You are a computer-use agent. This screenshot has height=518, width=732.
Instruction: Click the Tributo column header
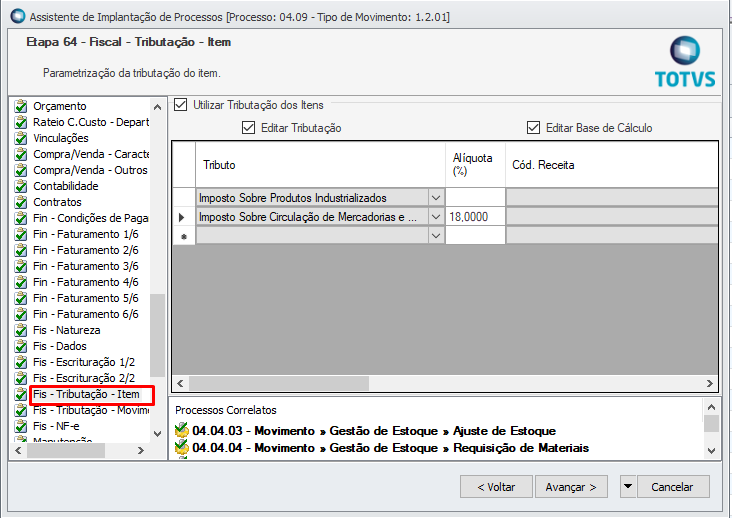(x=320, y=165)
